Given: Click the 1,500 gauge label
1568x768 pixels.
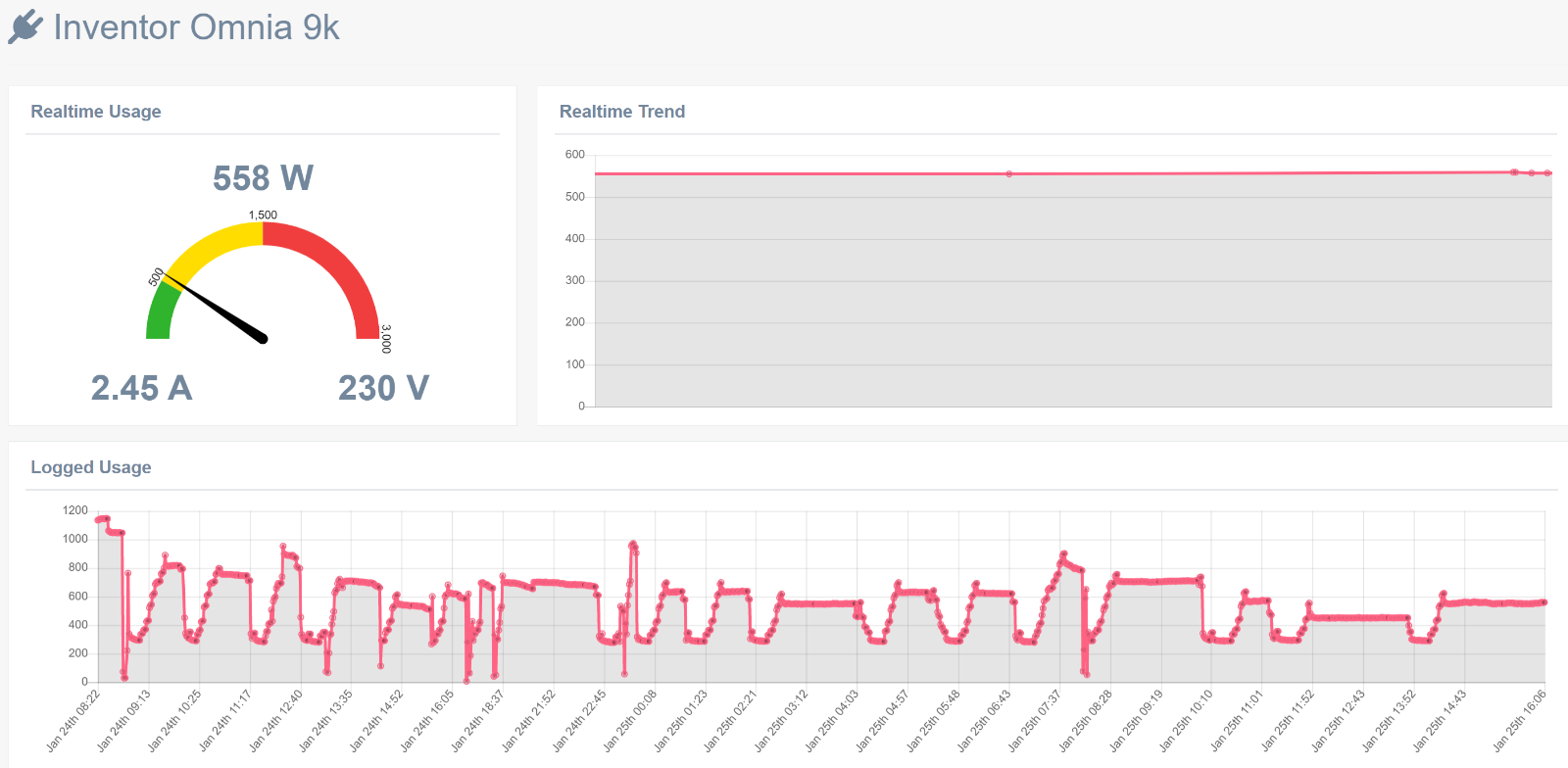Looking at the screenshot, I should 263,216.
